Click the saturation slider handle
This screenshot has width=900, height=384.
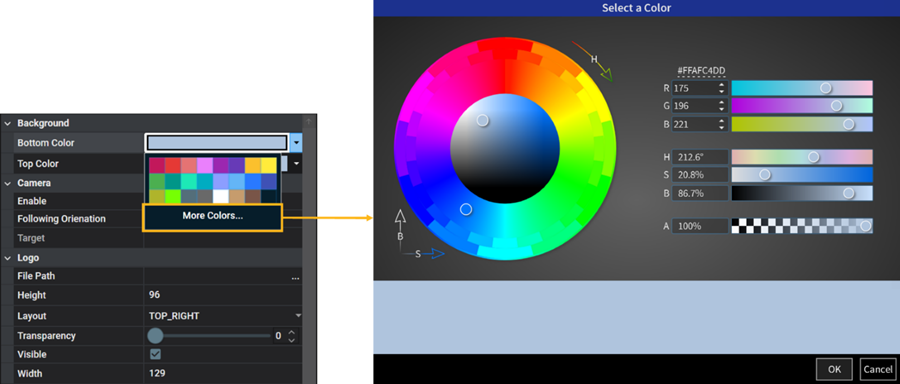[x=765, y=174]
